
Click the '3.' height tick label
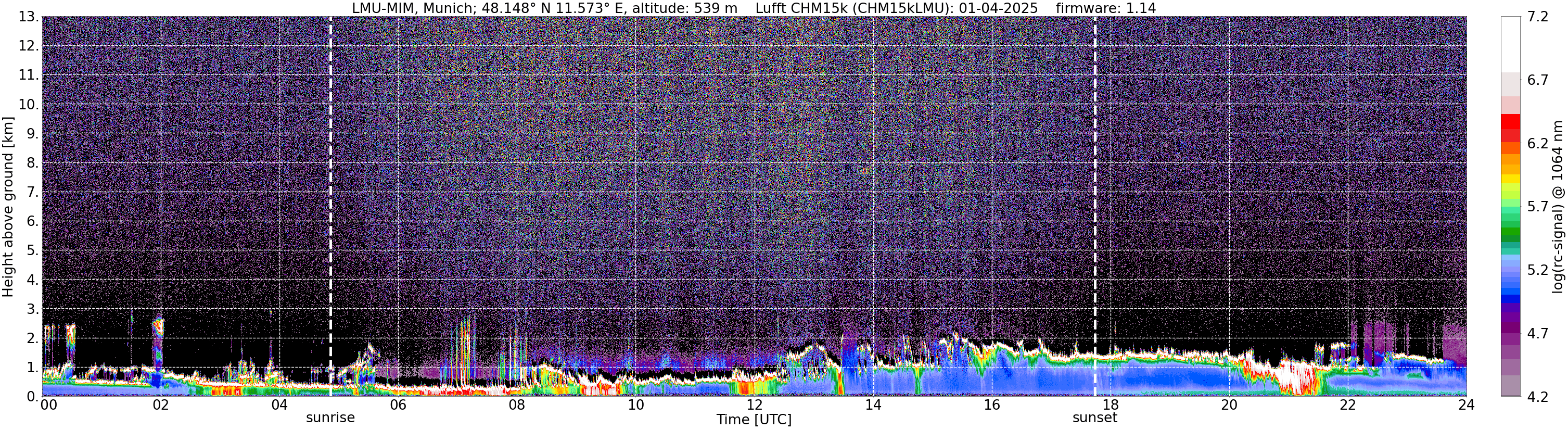tap(33, 309)
